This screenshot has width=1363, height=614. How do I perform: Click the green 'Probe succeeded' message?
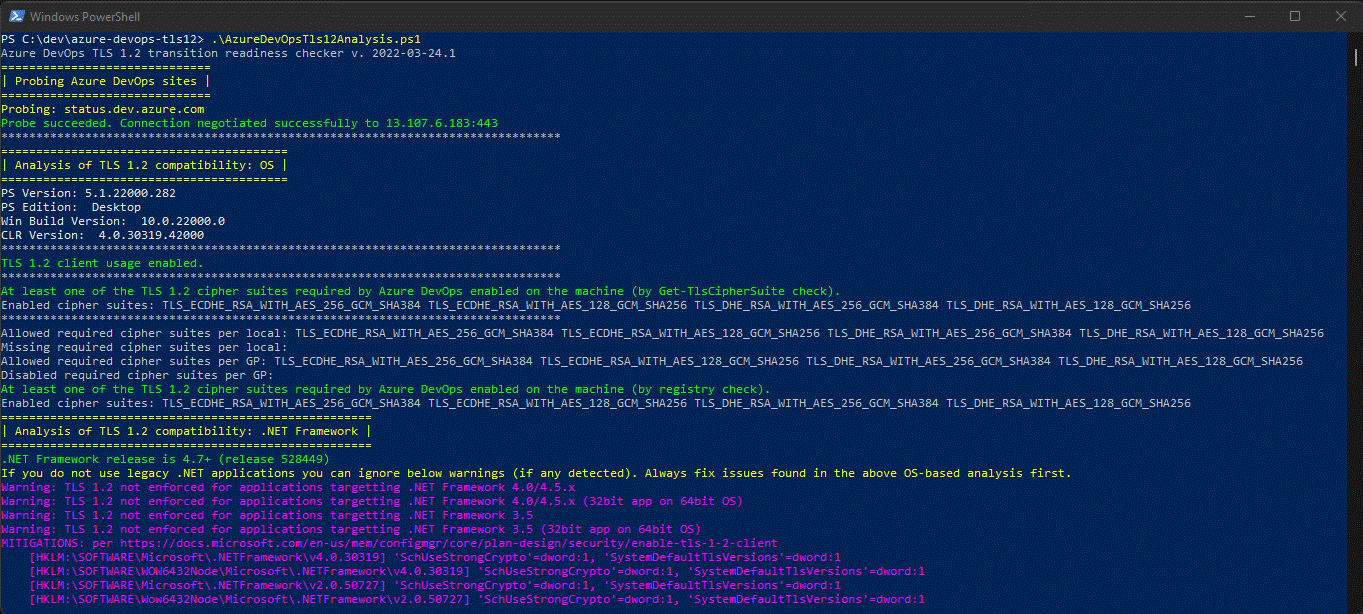250,123
